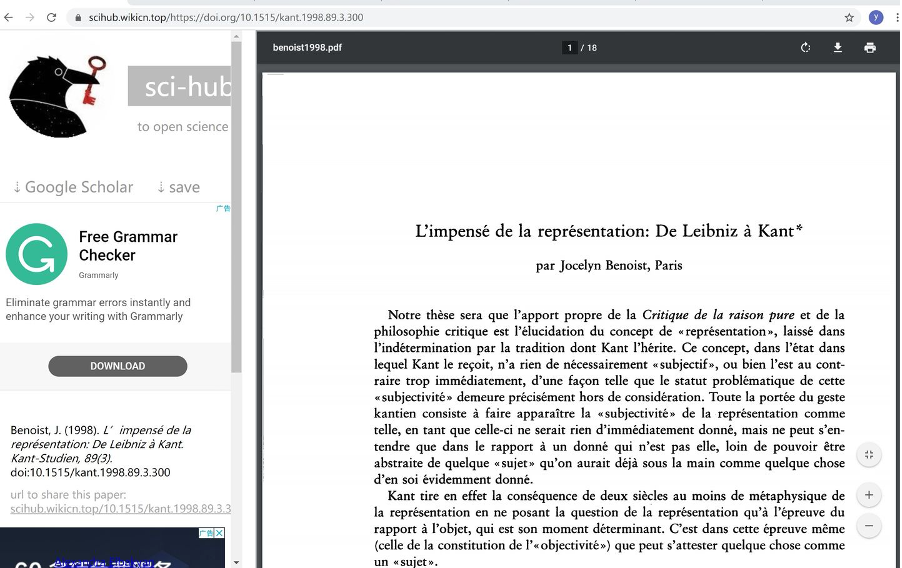The height and width of the screenshot is (568, 902).
Task: Open the Google Scholar link
Action: (x=72, y=187)
